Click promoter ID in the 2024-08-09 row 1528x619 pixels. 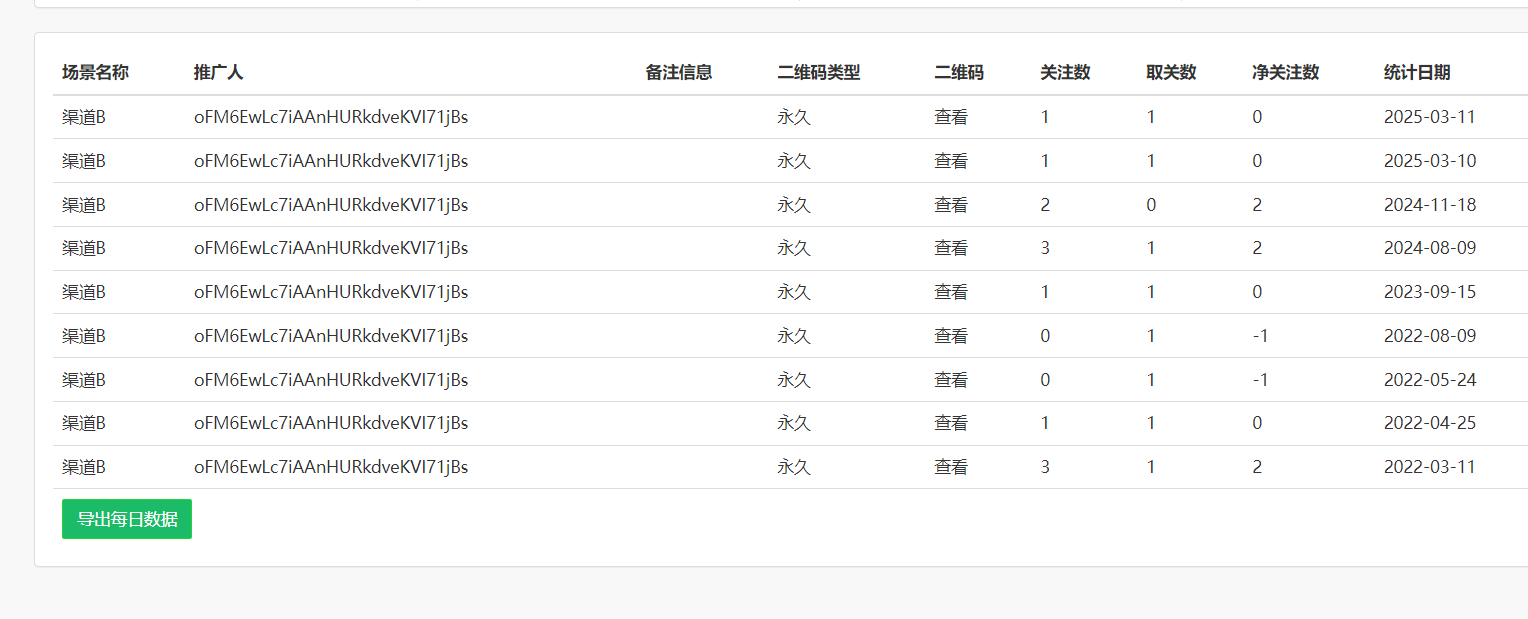331,248
